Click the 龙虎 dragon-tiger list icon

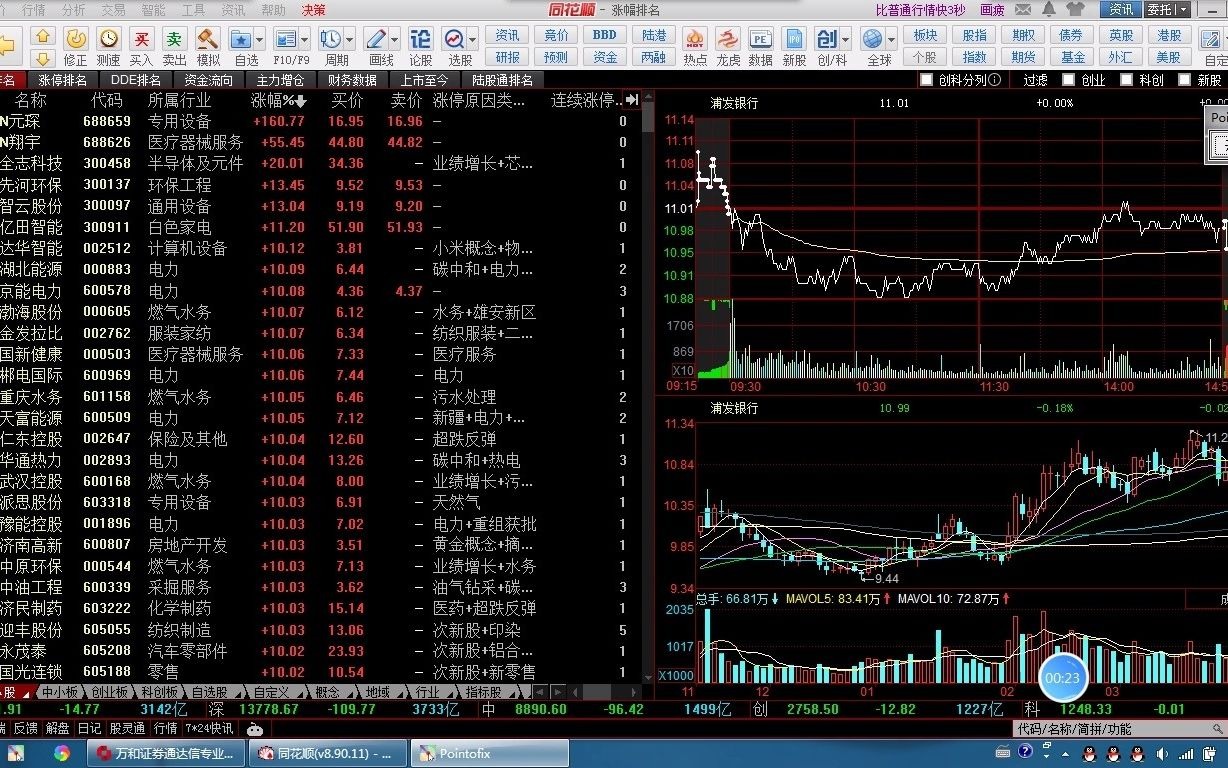728,40
